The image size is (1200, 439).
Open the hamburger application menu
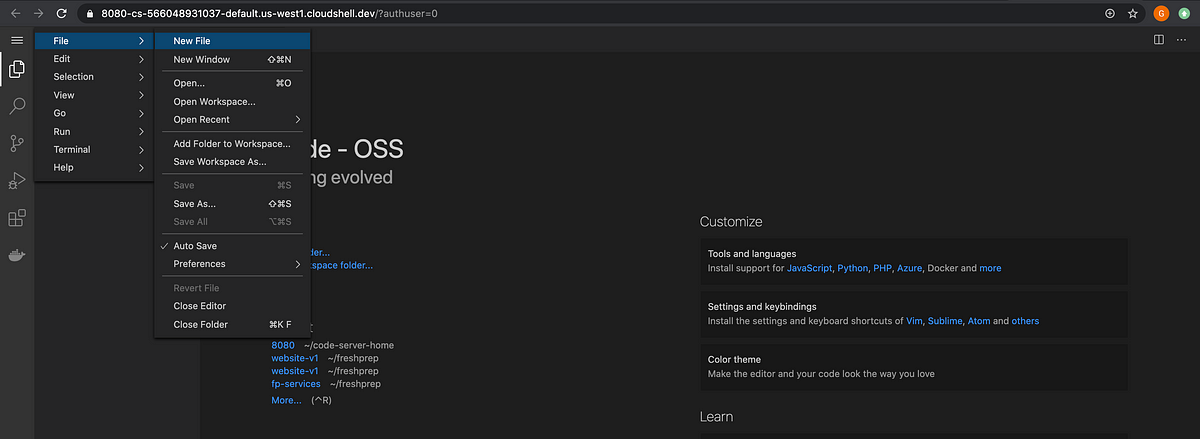pyautogui.click(x=17, y=40)
